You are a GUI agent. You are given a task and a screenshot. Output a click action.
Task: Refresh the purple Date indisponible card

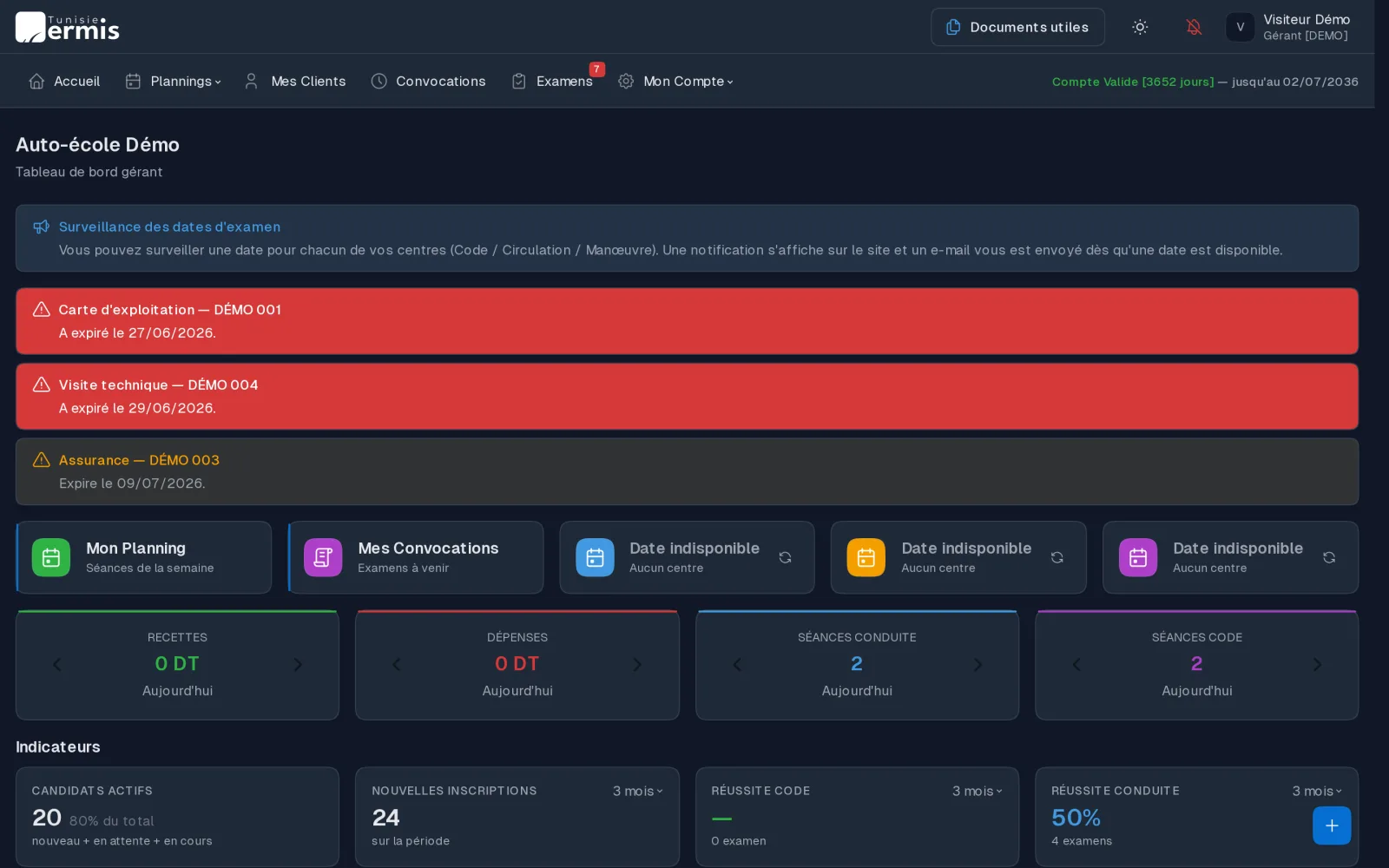pyautogui.click(x=1328, y=557)
